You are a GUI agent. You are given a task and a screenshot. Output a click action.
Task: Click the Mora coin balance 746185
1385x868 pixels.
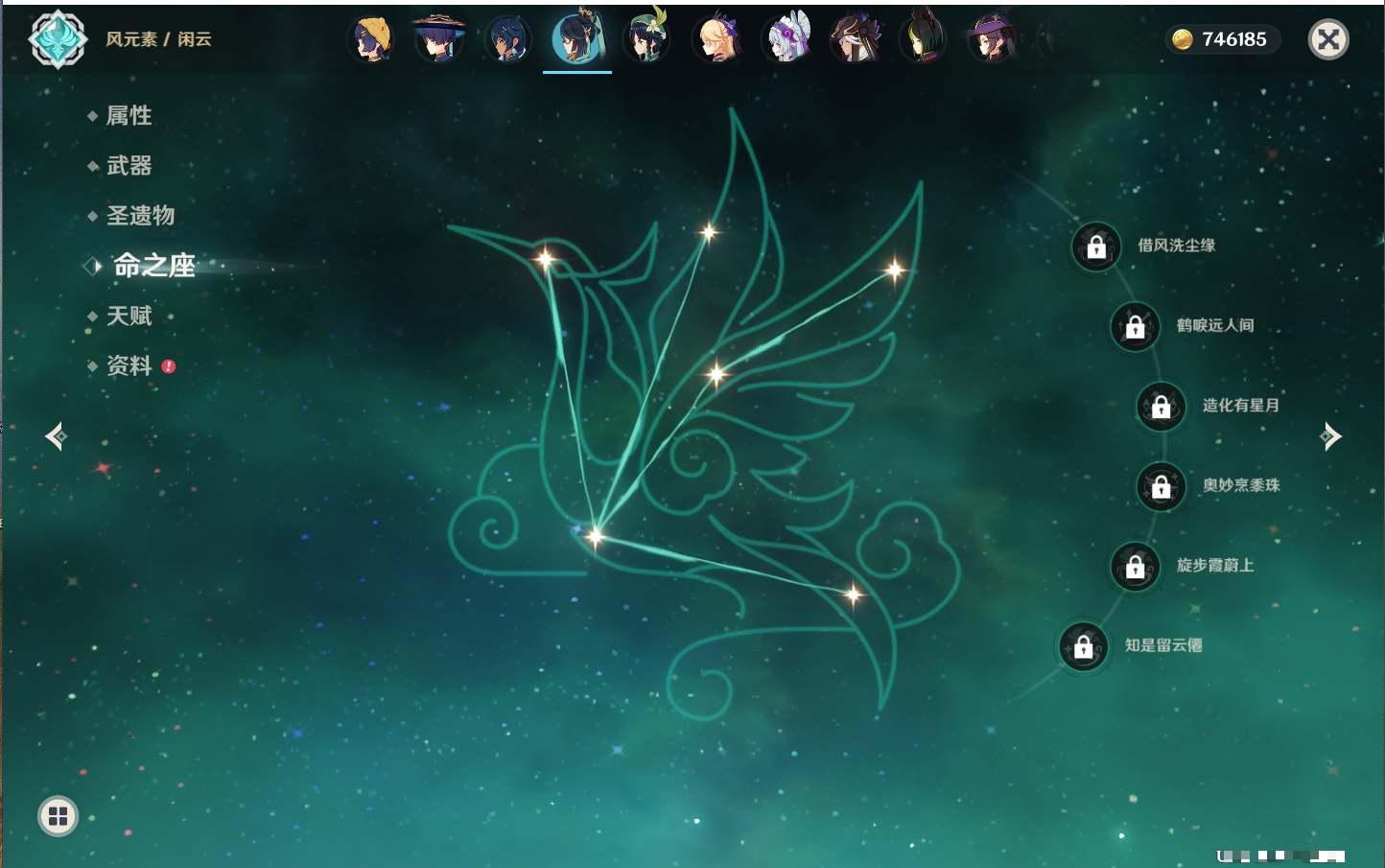1222,39
